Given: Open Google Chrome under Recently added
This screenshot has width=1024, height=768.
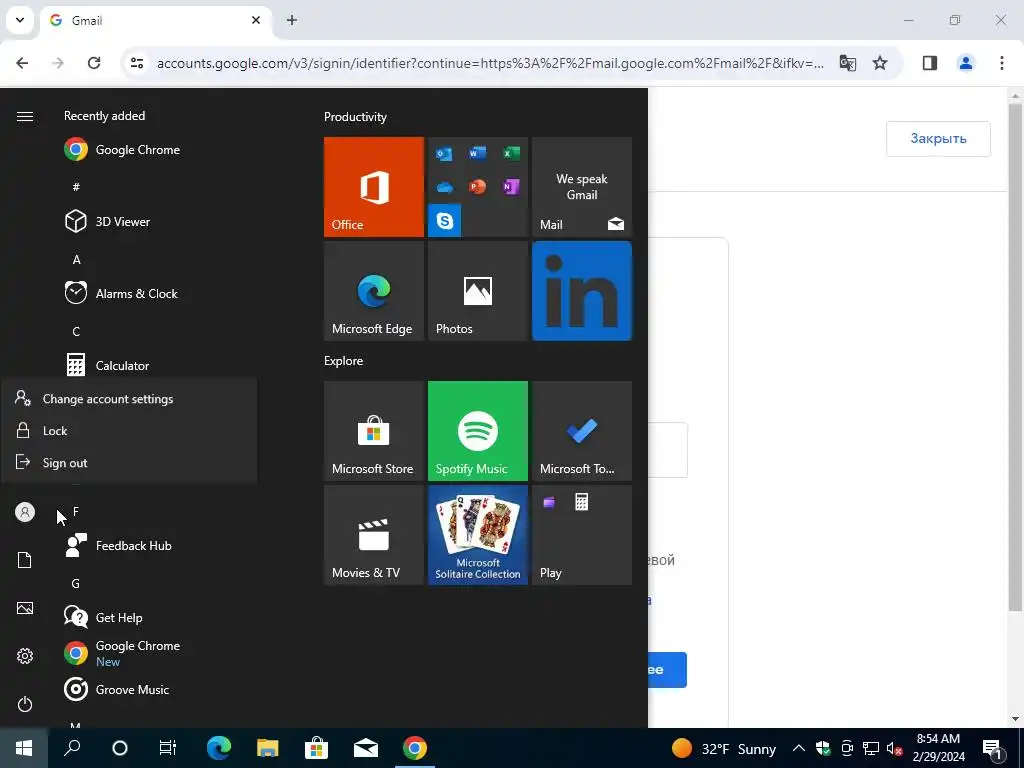Looking at the screenshot, I should pyautogui.click(x=122, y=150).
